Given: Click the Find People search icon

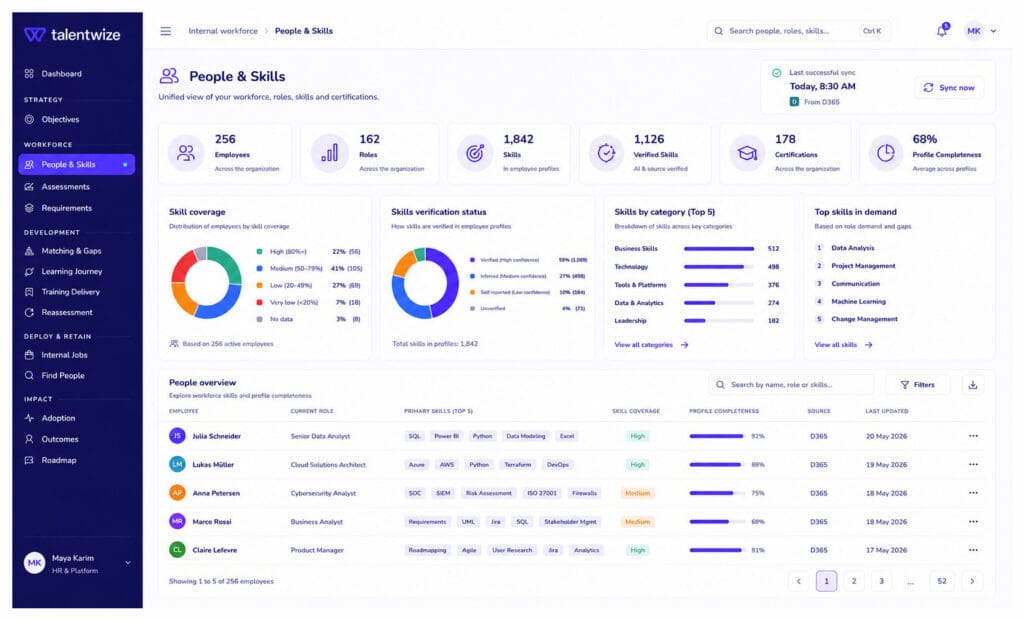Looking at the screenshot, I should coord(29,376).
